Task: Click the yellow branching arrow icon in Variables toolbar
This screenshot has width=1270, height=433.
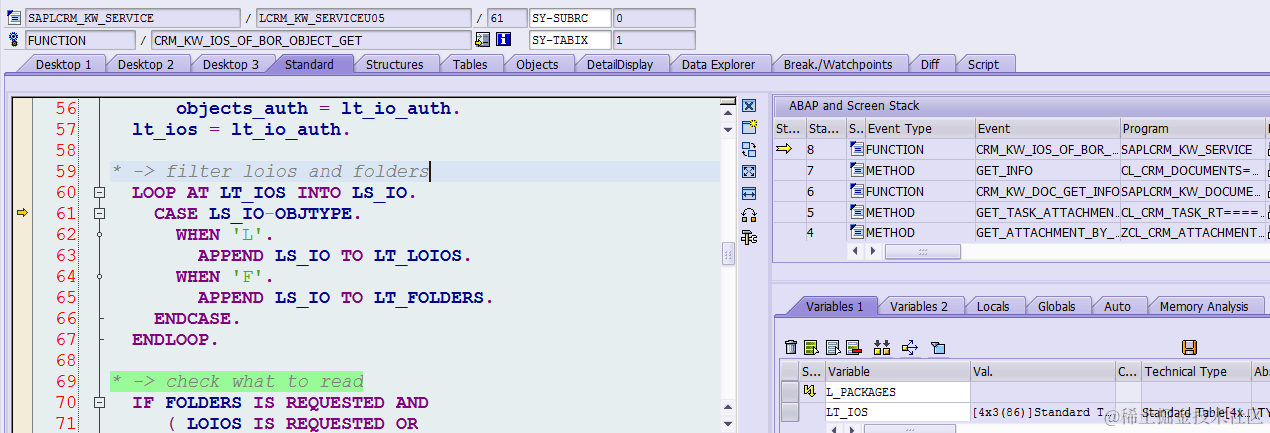Action: point(910,347)
